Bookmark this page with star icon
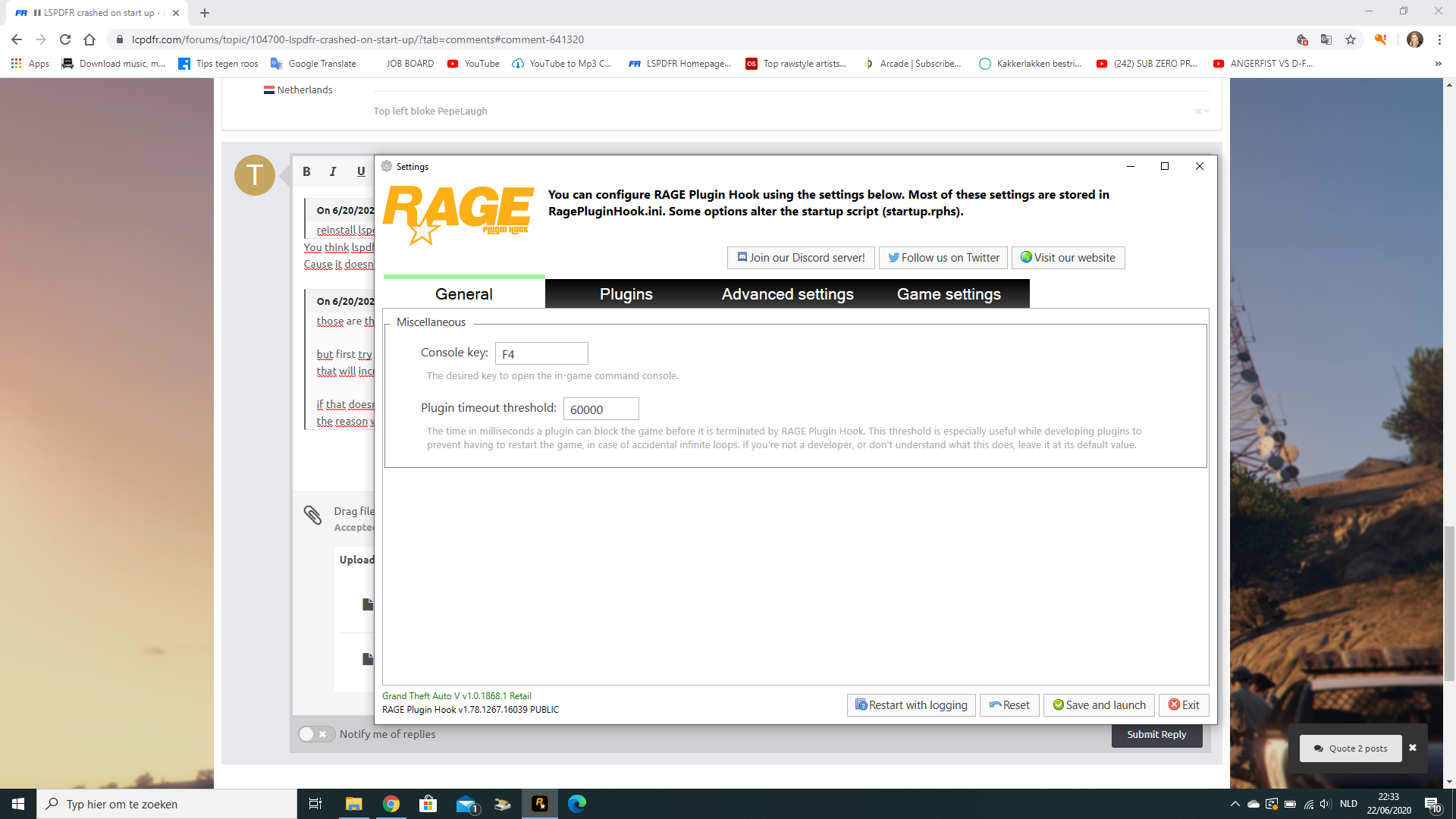1456x819 pixels. pyautogui.click(x=1351, y=39)
